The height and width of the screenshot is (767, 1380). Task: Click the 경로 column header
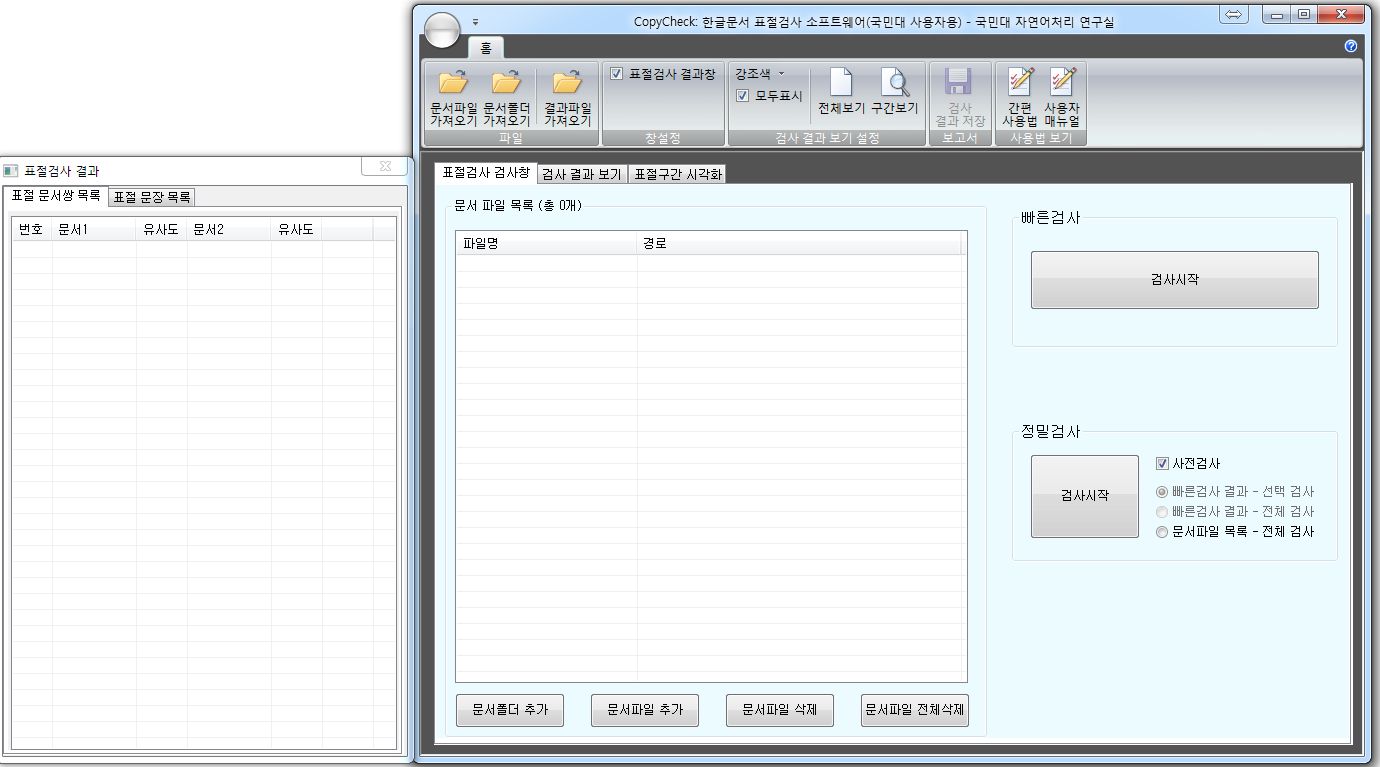pyautogui.click(x=800, y=243)
